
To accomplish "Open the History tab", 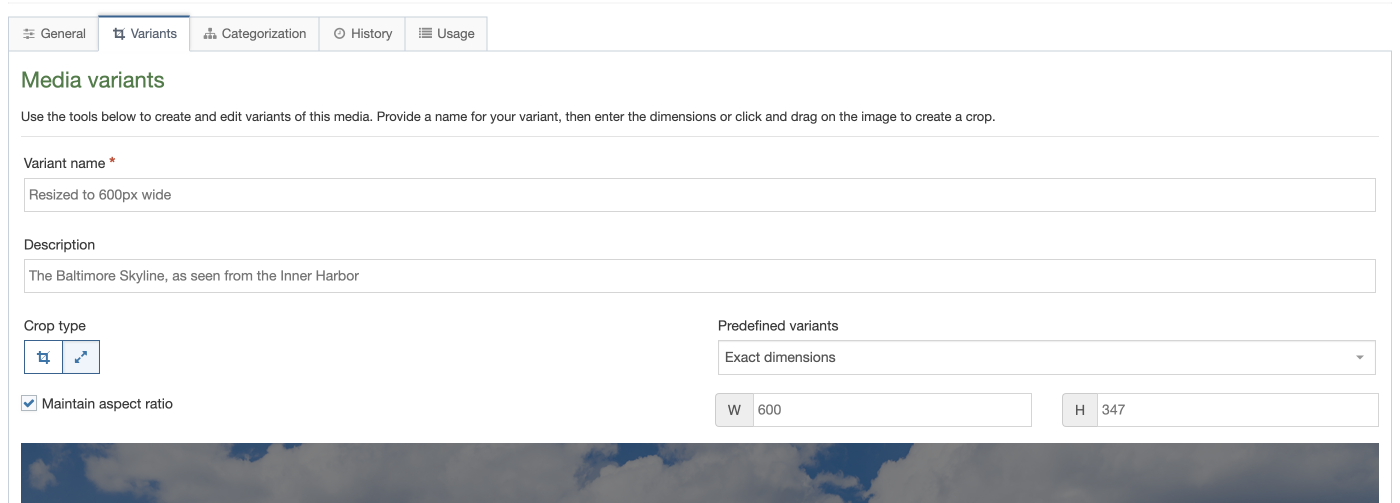I will (x=362, y=33).
